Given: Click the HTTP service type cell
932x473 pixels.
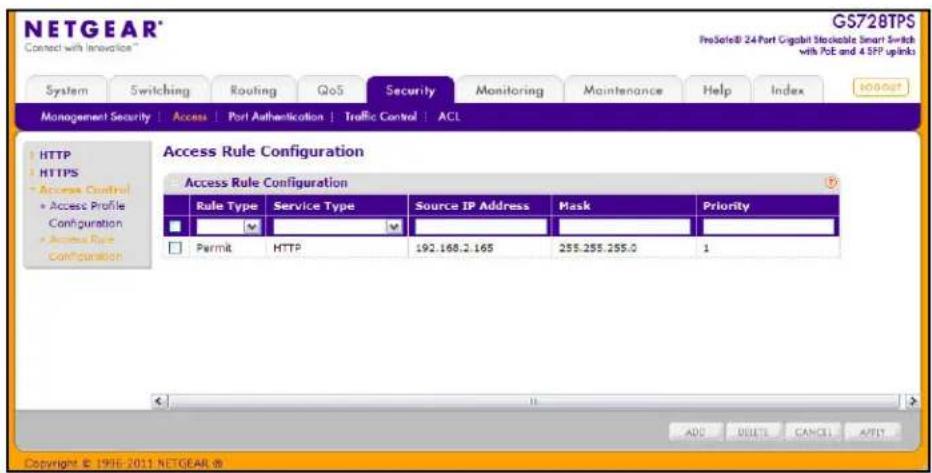Looking at the screenshot, I should point(287,248).
